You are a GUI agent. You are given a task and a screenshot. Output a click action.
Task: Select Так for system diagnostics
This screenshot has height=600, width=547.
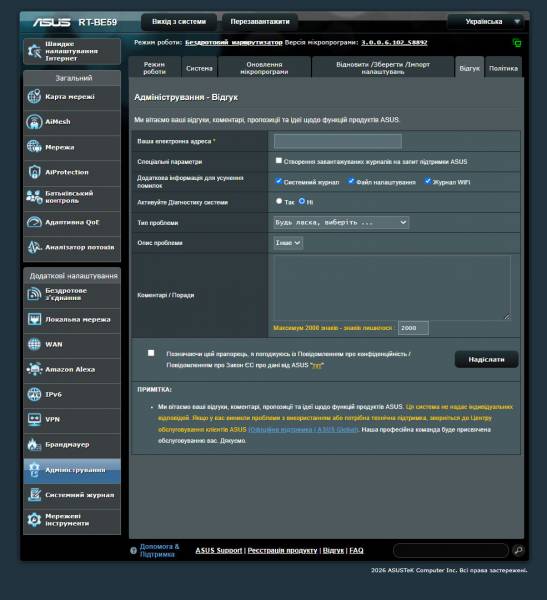[279, 201]
